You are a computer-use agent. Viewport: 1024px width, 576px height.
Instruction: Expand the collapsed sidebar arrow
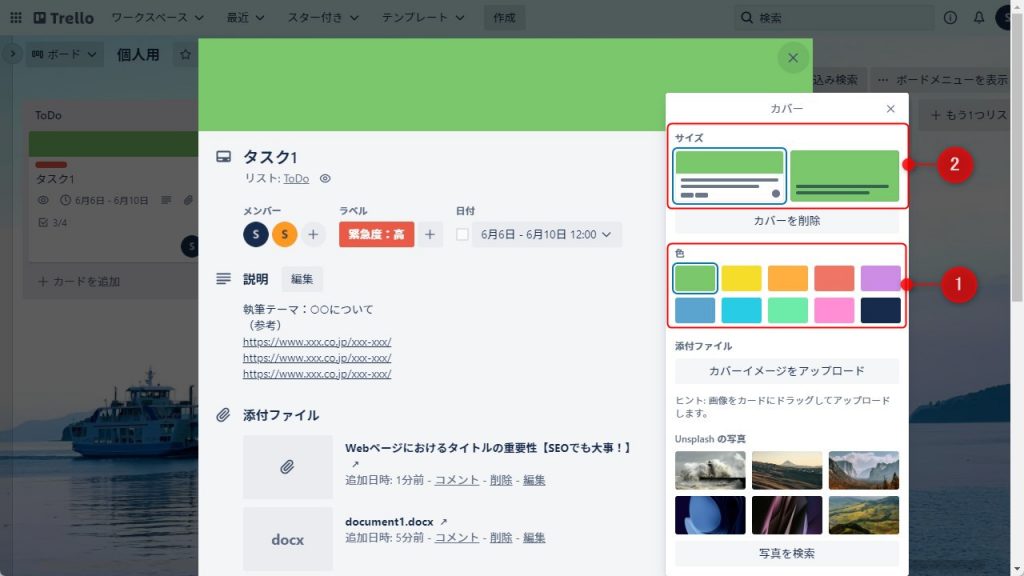(12, 54)
